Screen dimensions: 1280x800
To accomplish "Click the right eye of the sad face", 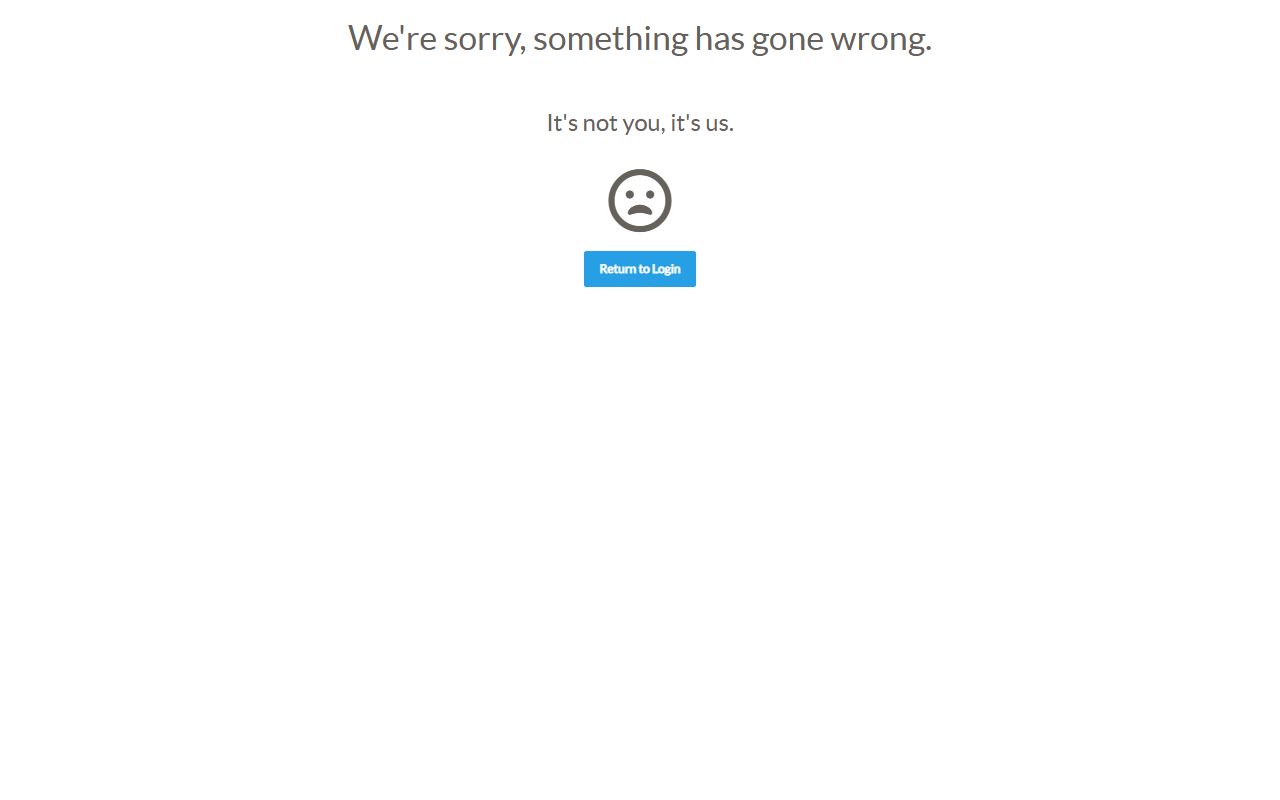I will tap(650, 195).
